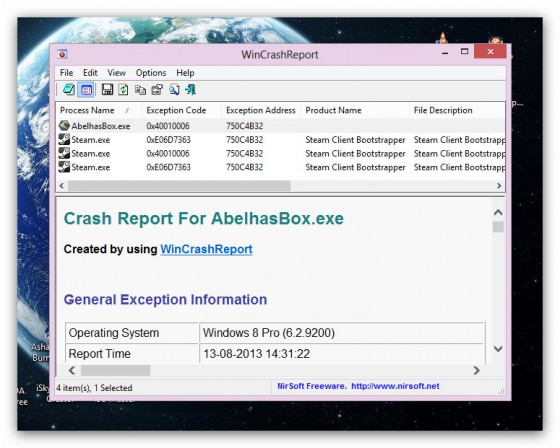Open the File menu
The height and width of the screenshot is (448, 560).
[66, 73]
